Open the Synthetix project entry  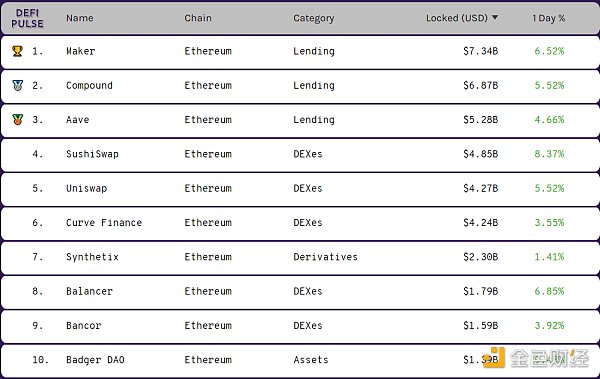click(x=92, y=257)
